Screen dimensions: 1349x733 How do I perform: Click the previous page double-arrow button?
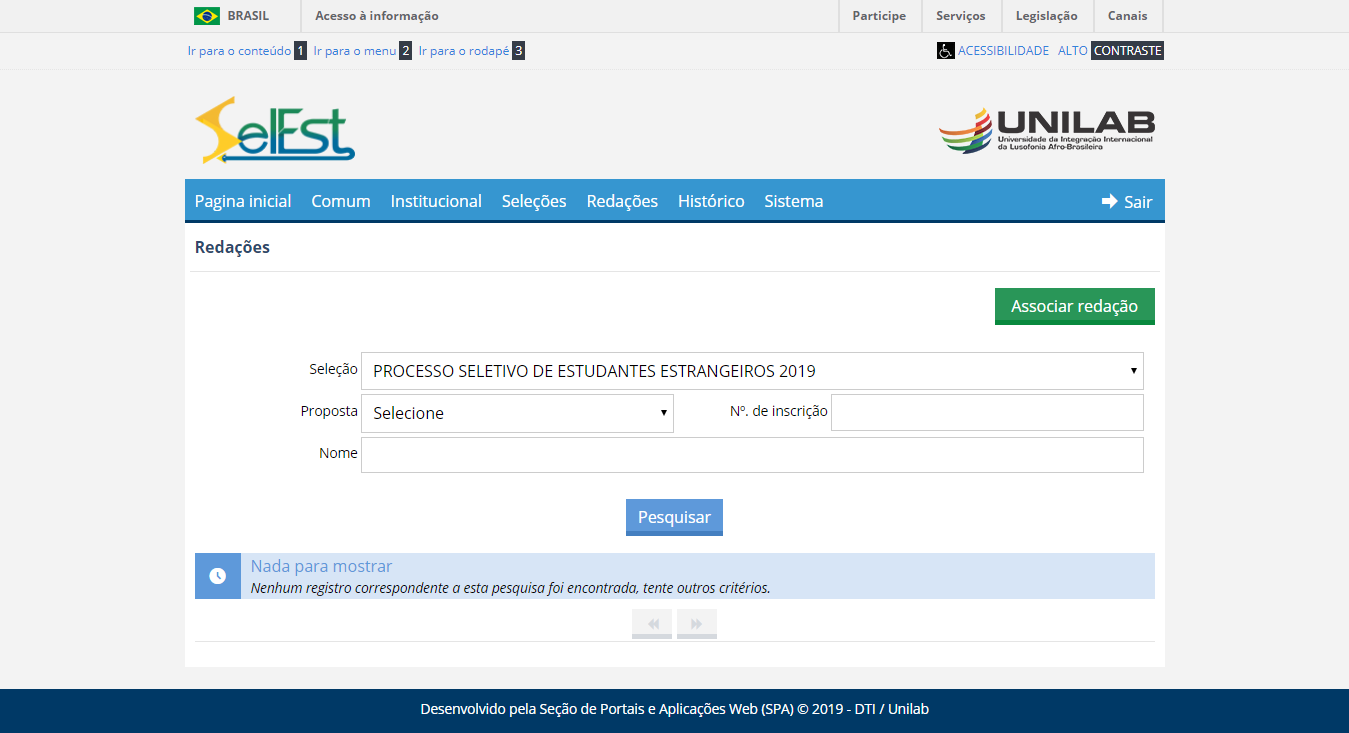click(651, 623)
